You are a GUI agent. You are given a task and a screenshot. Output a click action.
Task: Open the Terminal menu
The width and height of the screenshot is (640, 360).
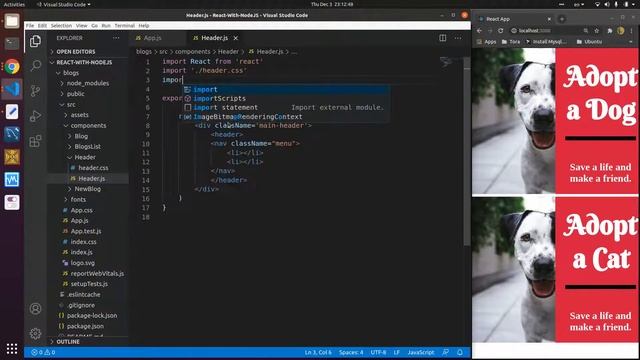(124, 25)
